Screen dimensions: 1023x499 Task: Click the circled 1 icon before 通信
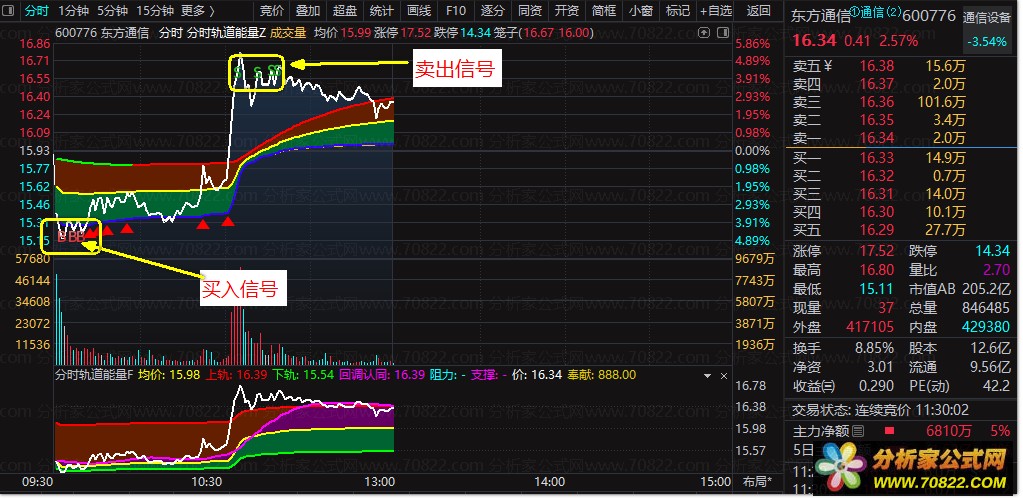point(857,12)
